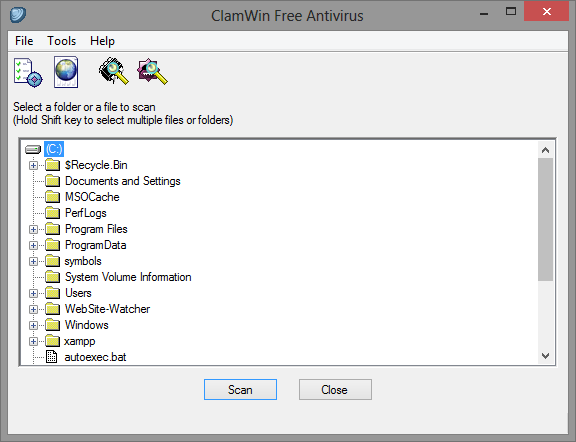Click the Scan button
Screen dimensions: 576x442
pyautogui.click(x=240, y=389)
